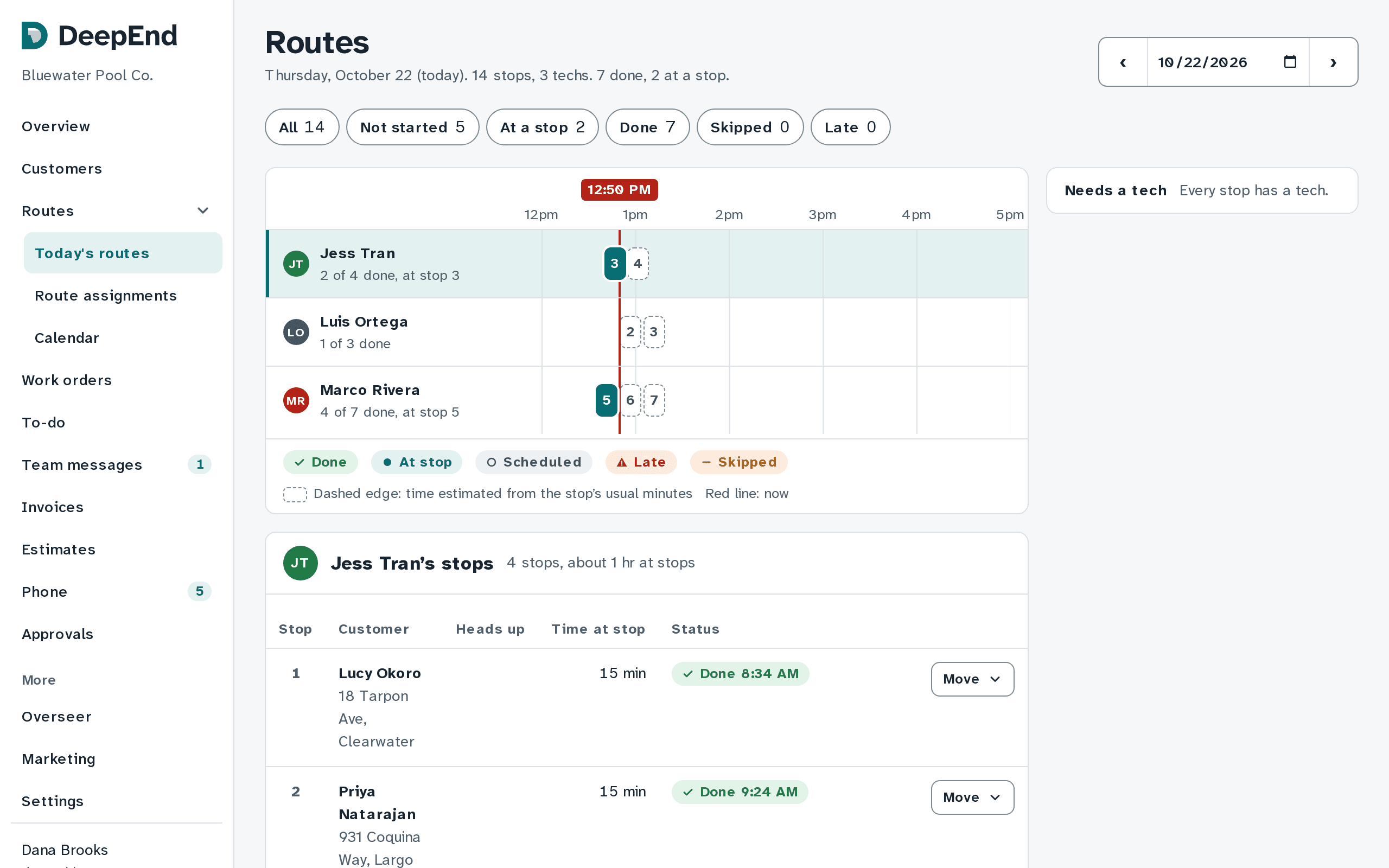Open the calendar date picker icon
This screenshot has height=868, width=1389.
[x=1290, y=61]
